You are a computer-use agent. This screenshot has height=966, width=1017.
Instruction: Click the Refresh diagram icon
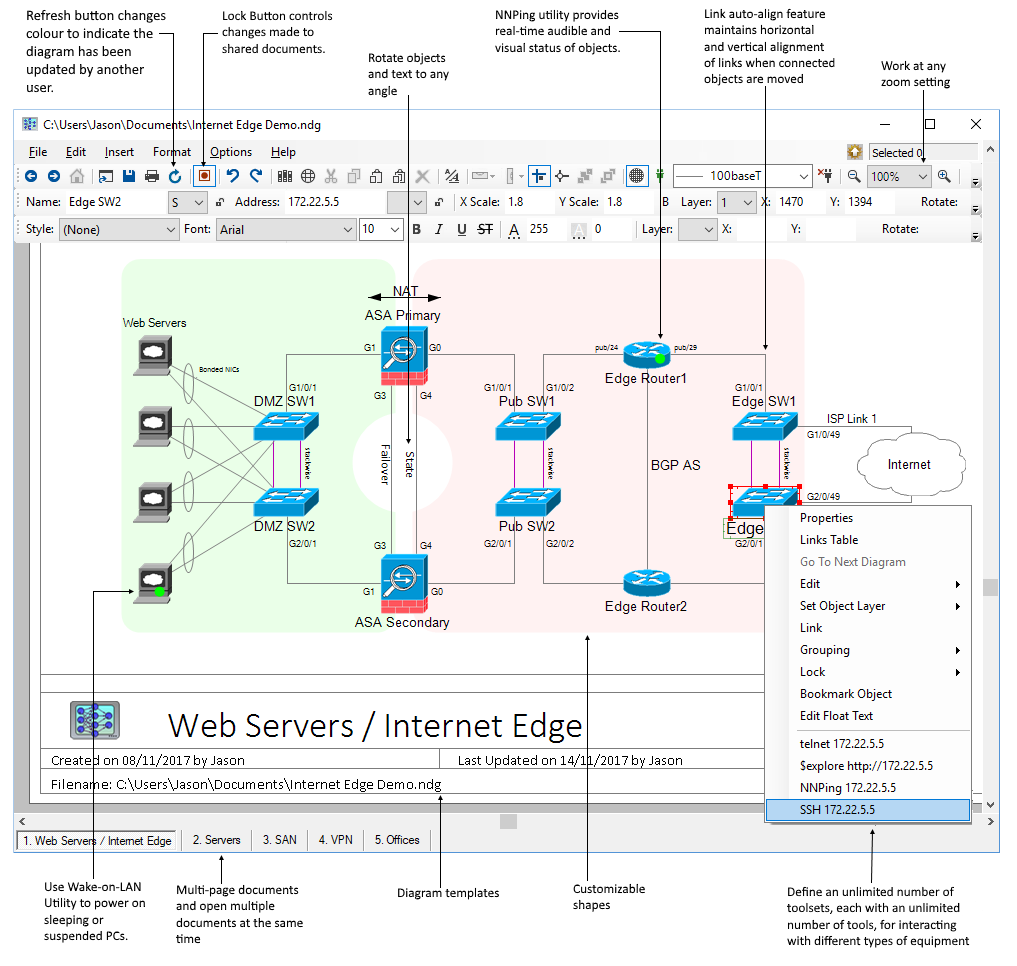click(175, 176)
